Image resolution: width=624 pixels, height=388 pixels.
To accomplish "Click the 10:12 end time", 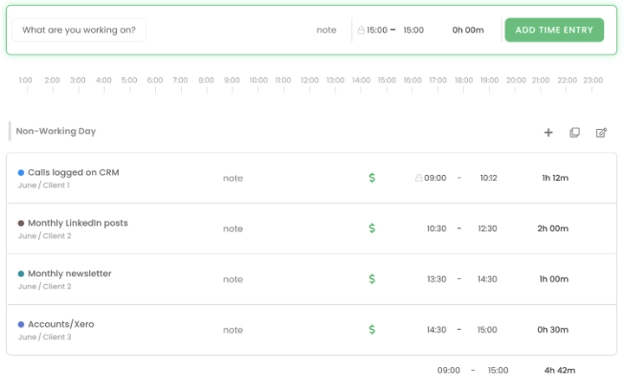I will (x=488, y=178).
